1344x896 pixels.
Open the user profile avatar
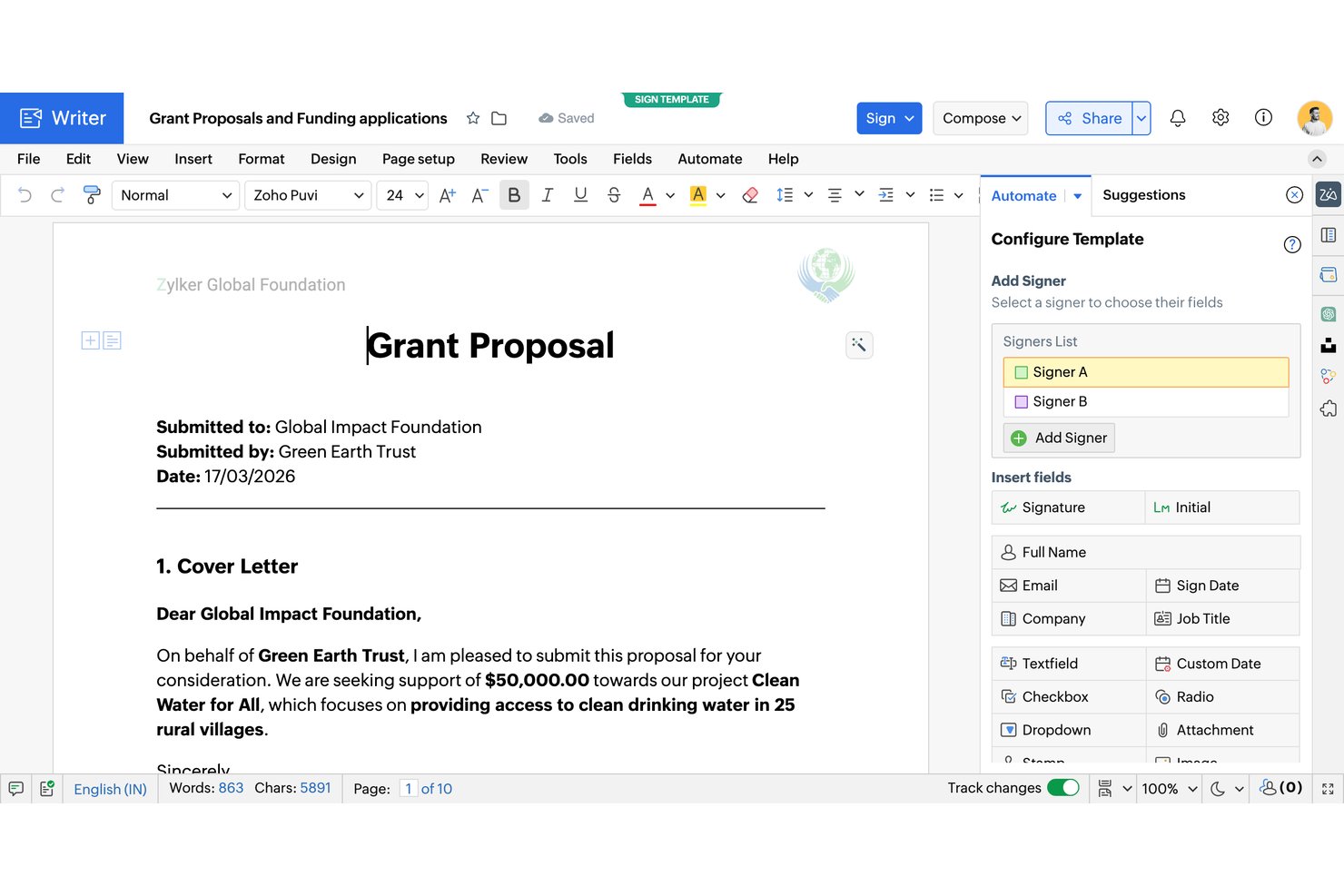[x=1315, y=118]
